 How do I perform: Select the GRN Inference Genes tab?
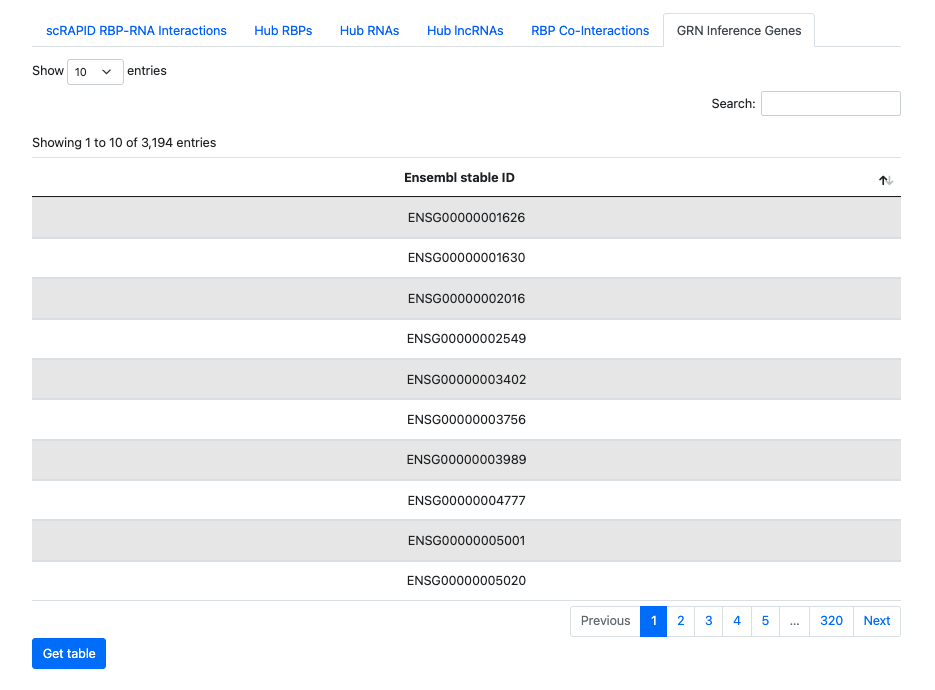(739, 31)
